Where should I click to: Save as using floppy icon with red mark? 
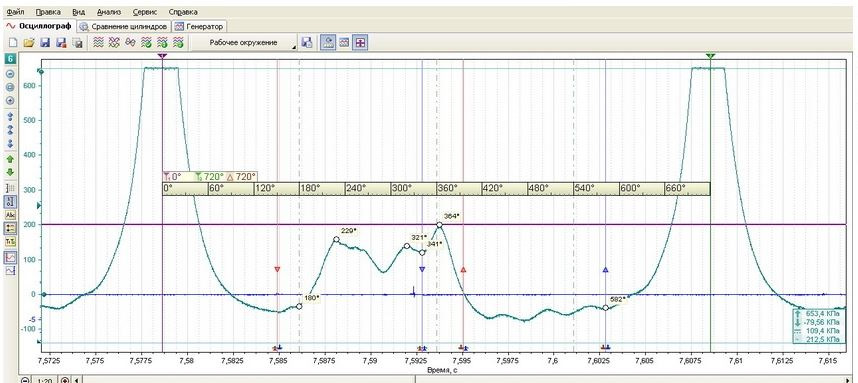[61, 43]
